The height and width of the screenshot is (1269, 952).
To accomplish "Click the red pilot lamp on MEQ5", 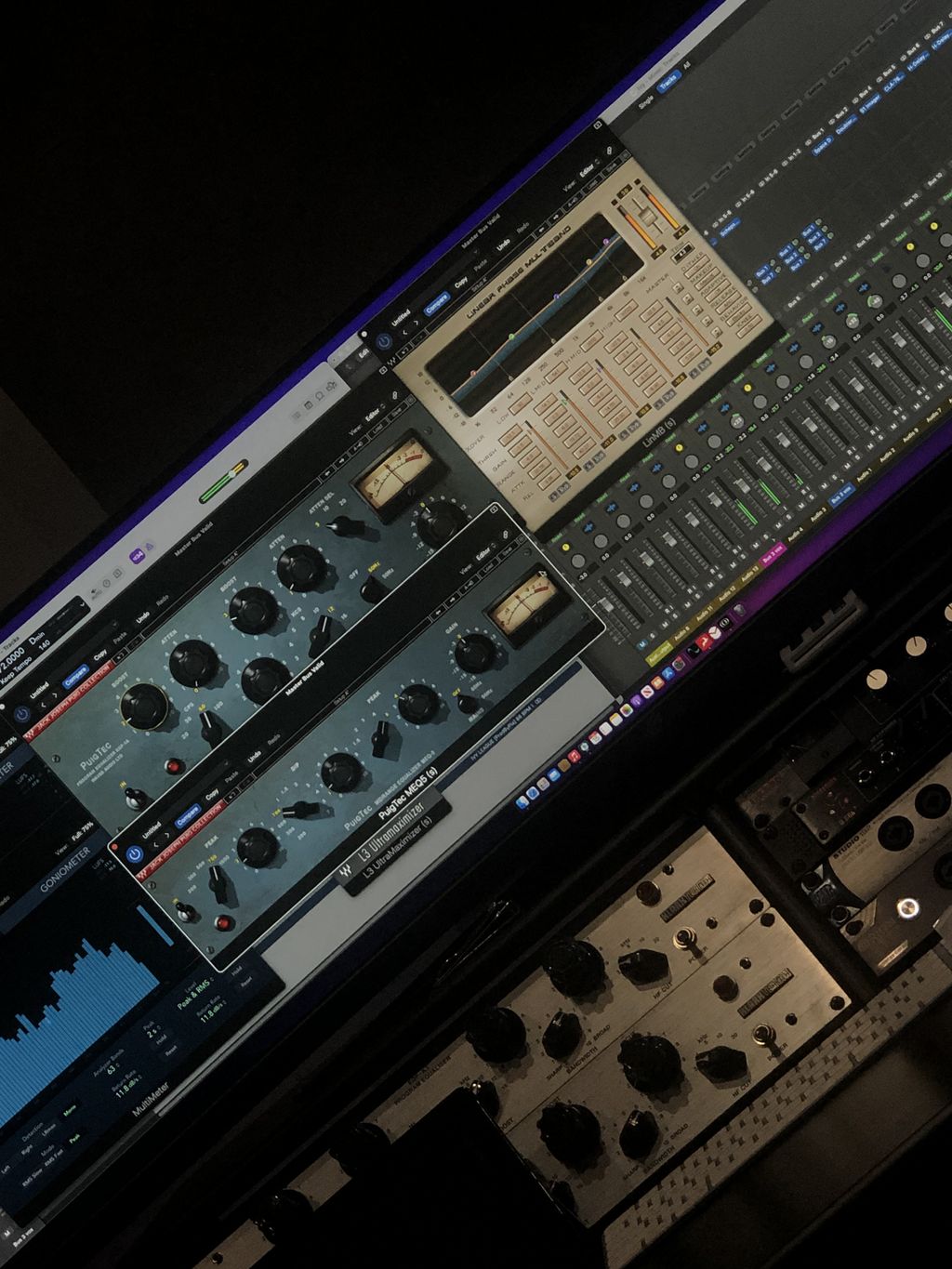I will click(x=222, y=922).
